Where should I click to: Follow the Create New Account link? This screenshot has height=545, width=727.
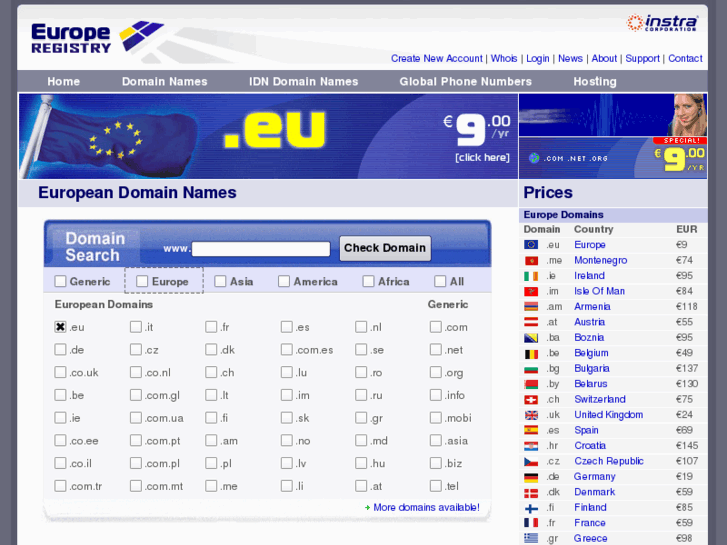coord(437,58)
